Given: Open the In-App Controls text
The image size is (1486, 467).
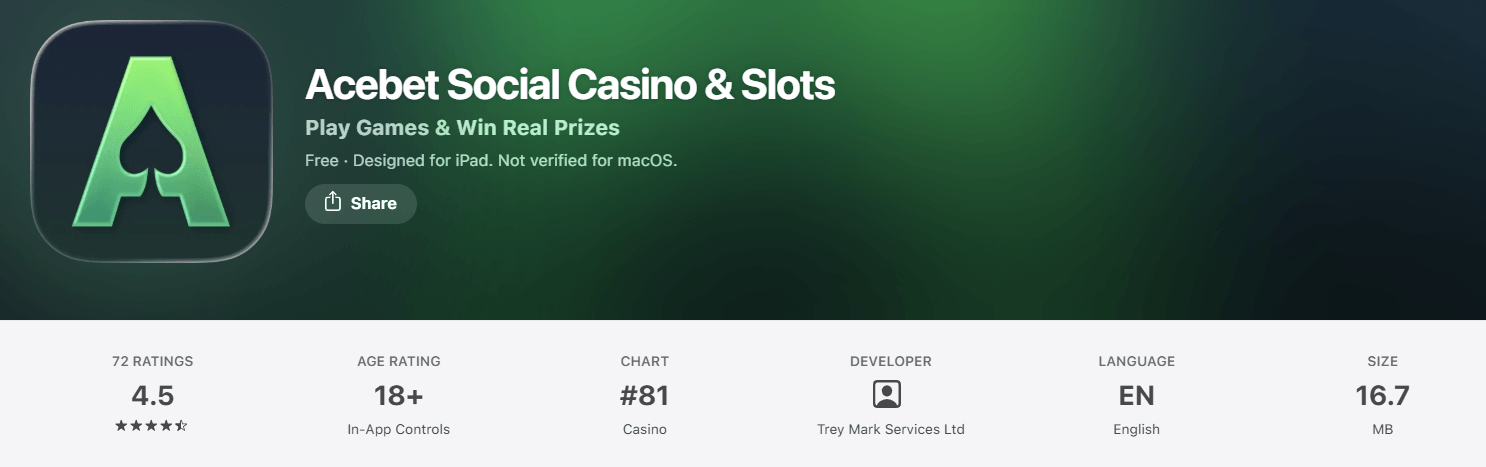Looking at the screenshot, I should click(399, 429).
